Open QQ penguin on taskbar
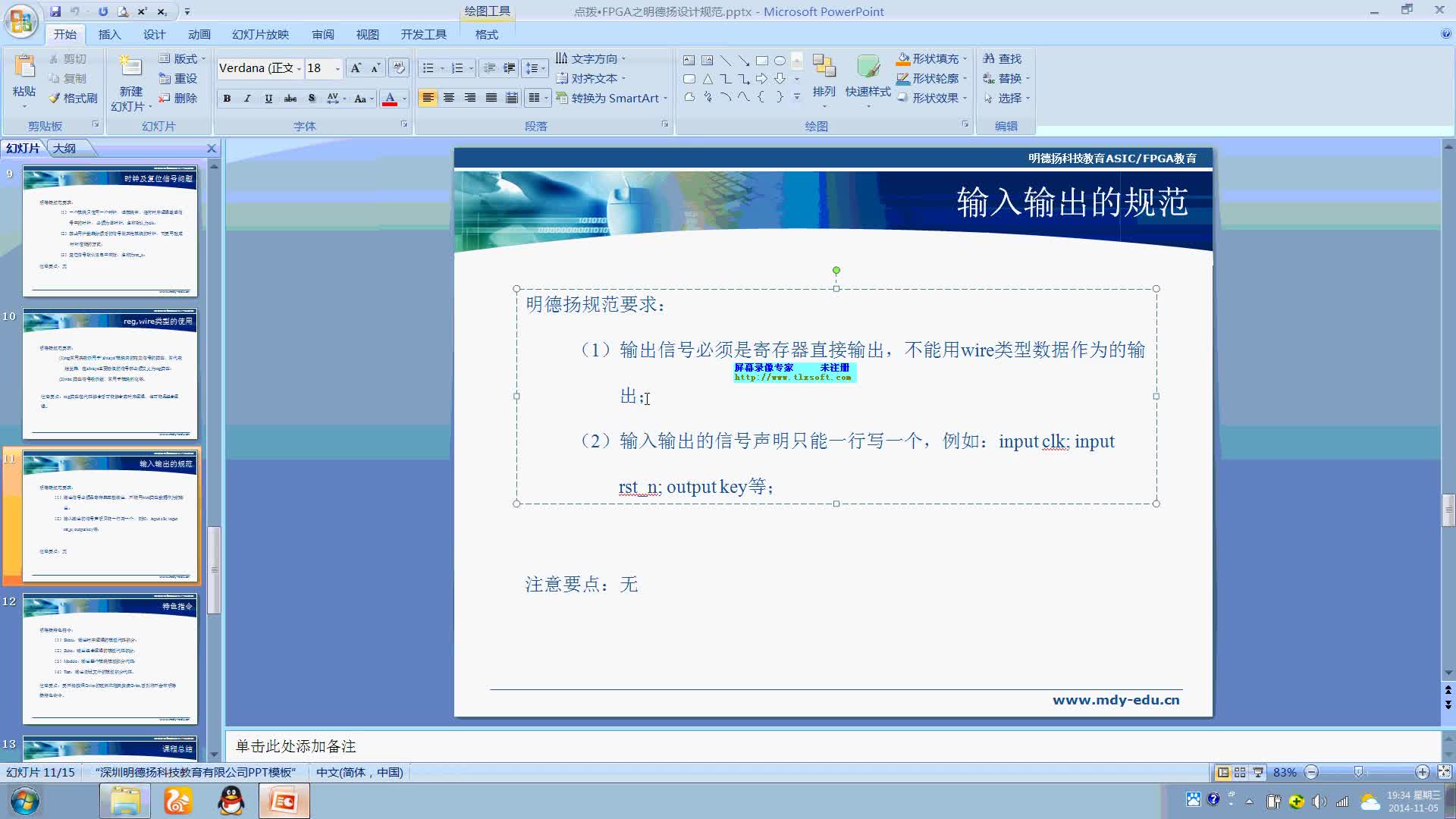1456x819 pixels. click(231, 801)
